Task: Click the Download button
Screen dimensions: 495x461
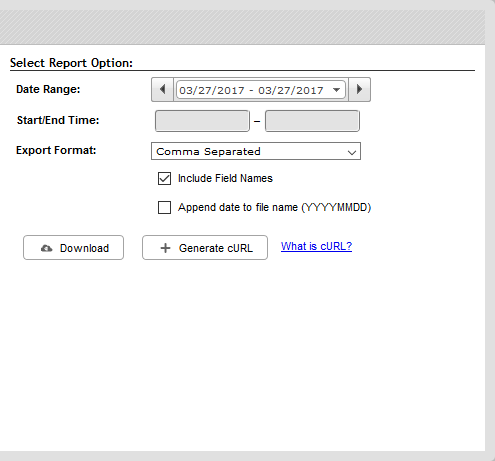Action: [x=73, y=248]
